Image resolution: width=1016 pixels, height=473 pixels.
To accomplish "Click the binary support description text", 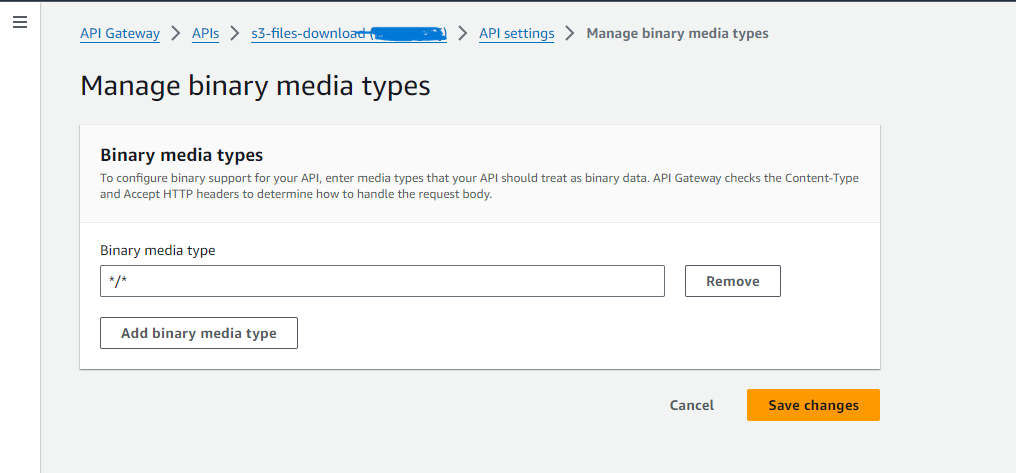I will pos(479,186).
